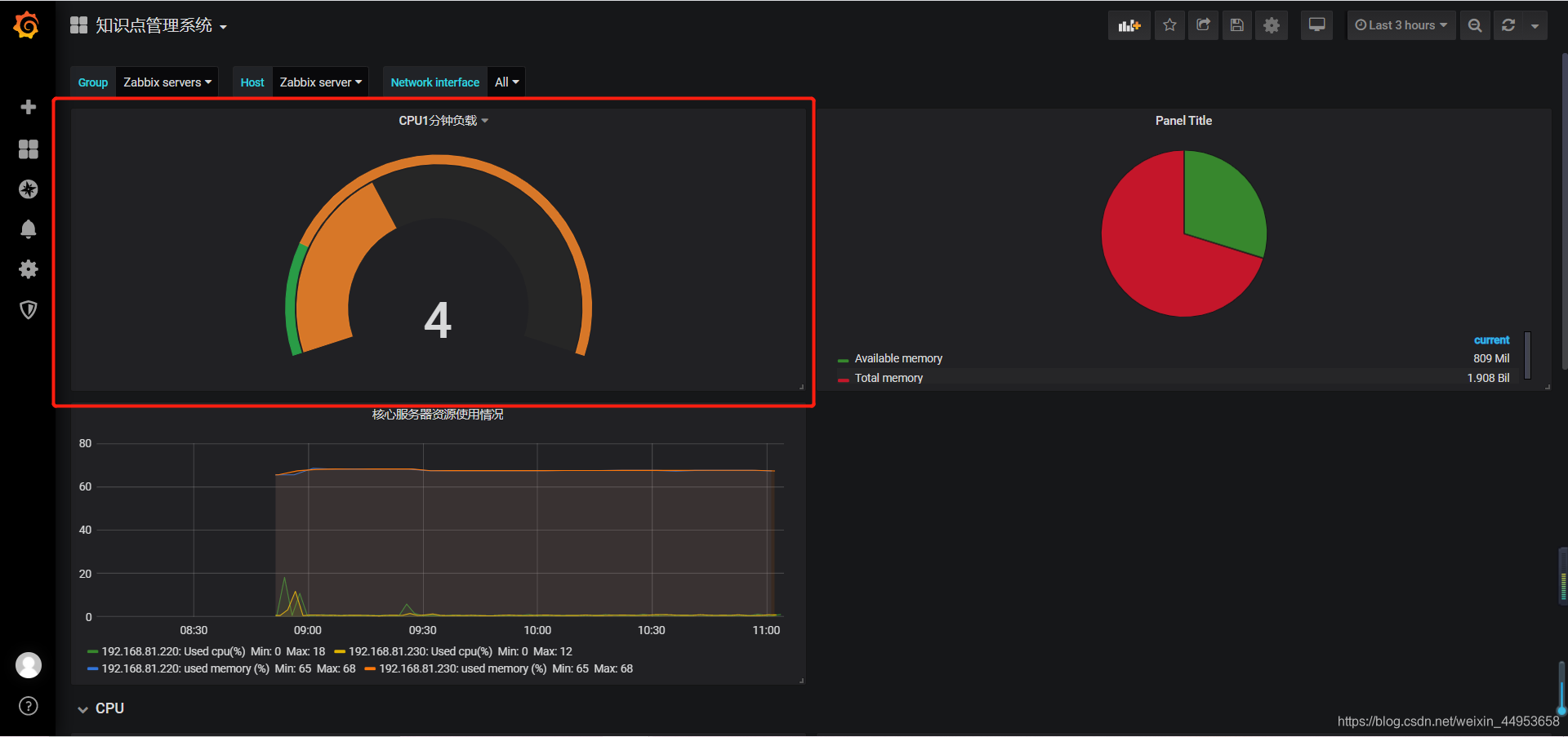Click the blue 192.168.81.220 memory color swatch
1568x737 pixels.
(93, 669)
